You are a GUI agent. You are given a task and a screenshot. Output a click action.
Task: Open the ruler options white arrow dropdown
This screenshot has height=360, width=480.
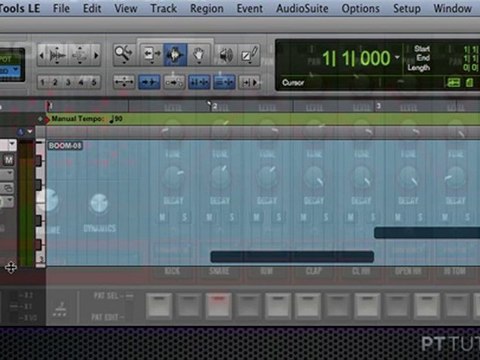point(30,132)
